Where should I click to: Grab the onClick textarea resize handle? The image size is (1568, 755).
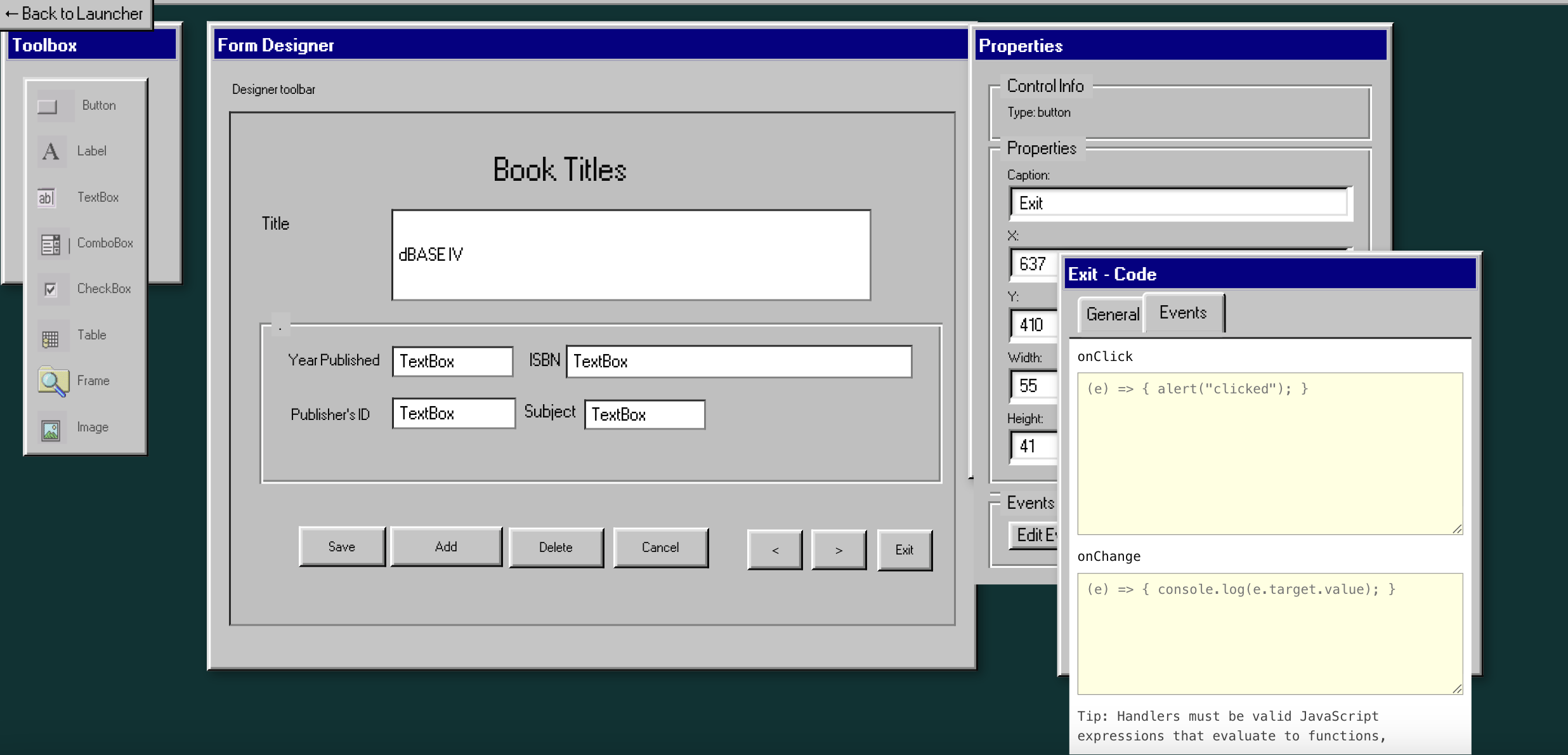(x=1457, y=528)
